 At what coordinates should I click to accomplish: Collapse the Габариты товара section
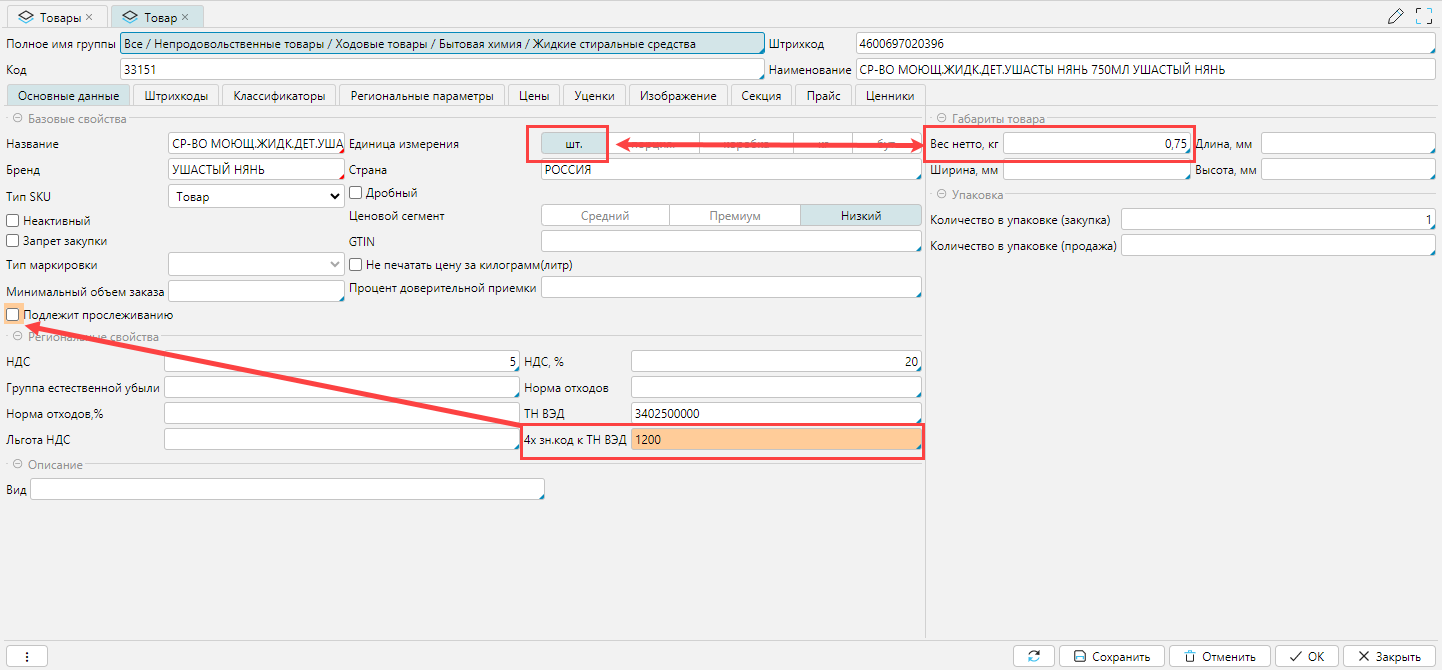[941, 119]
